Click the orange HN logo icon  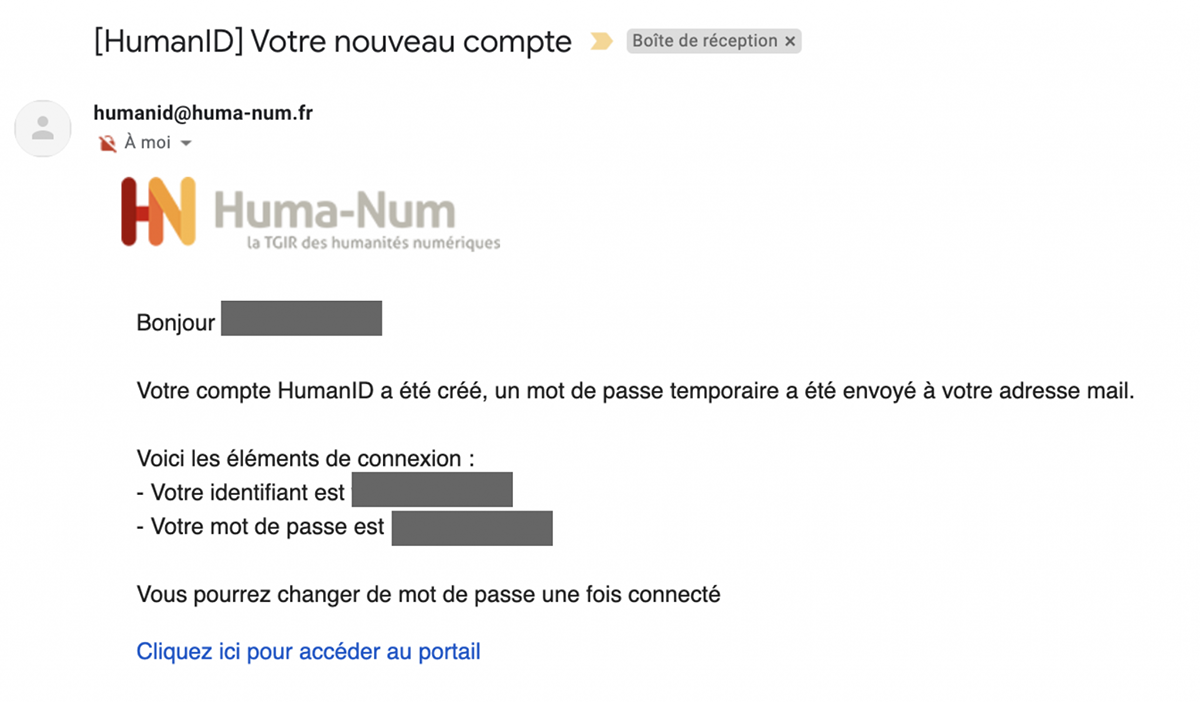click(158, 211)
